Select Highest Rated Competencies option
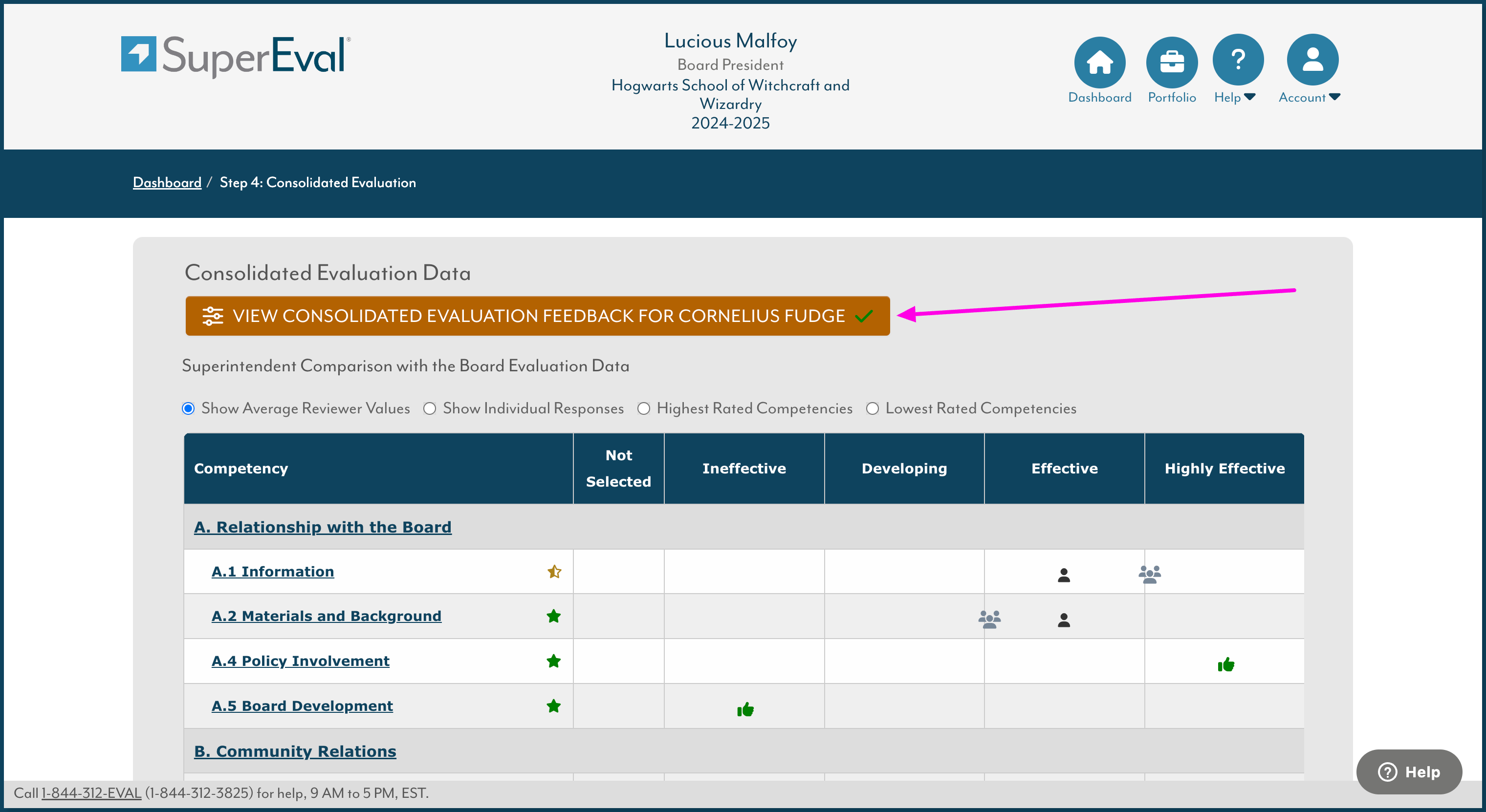 point(643,408)
